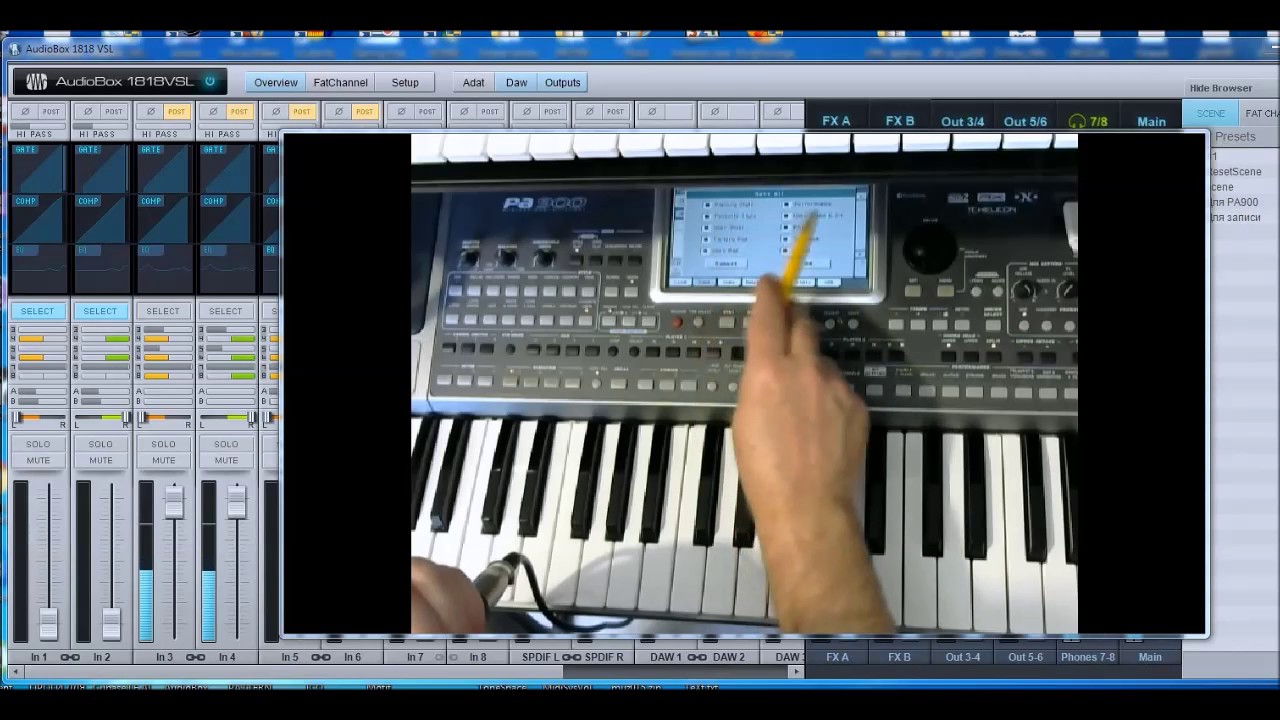Toggle phase invert on channel In 8
The width and height of the screenshot is (1280, 720).
(463, 111)
